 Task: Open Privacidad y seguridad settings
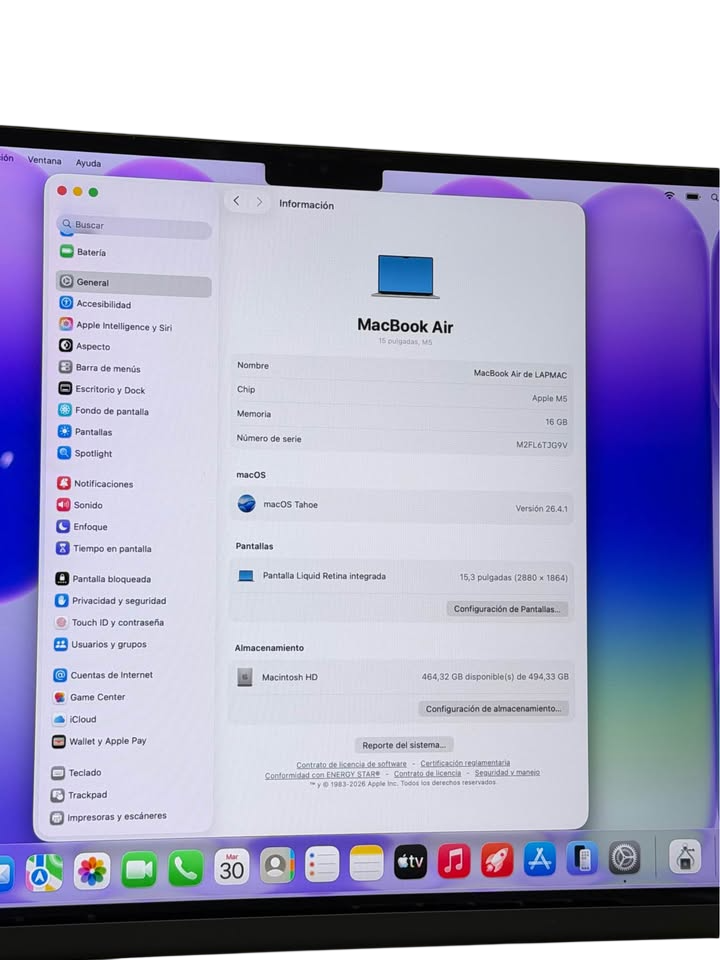coord(110,601)
